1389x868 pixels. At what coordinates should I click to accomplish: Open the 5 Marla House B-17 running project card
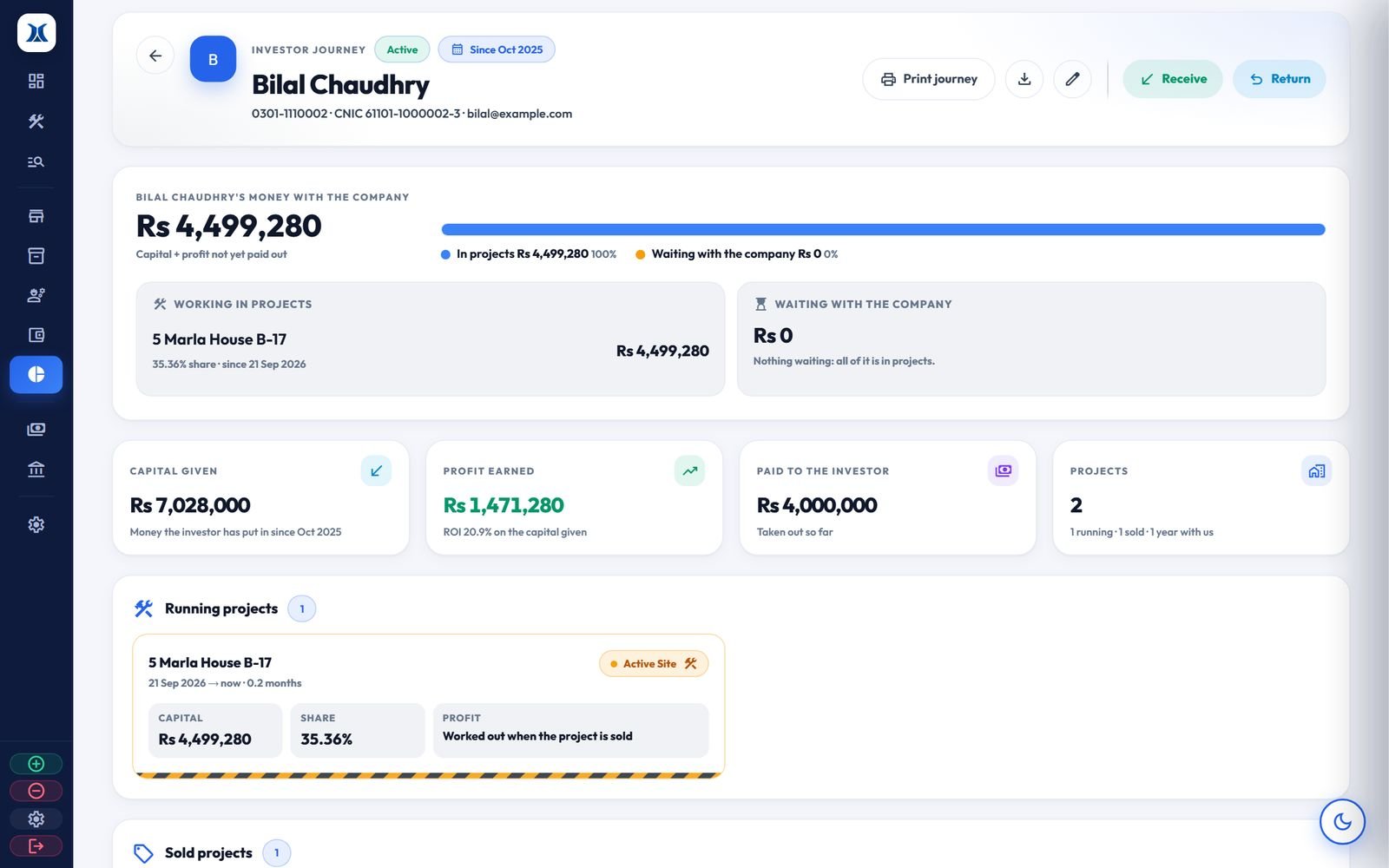(x=428, y=707)
